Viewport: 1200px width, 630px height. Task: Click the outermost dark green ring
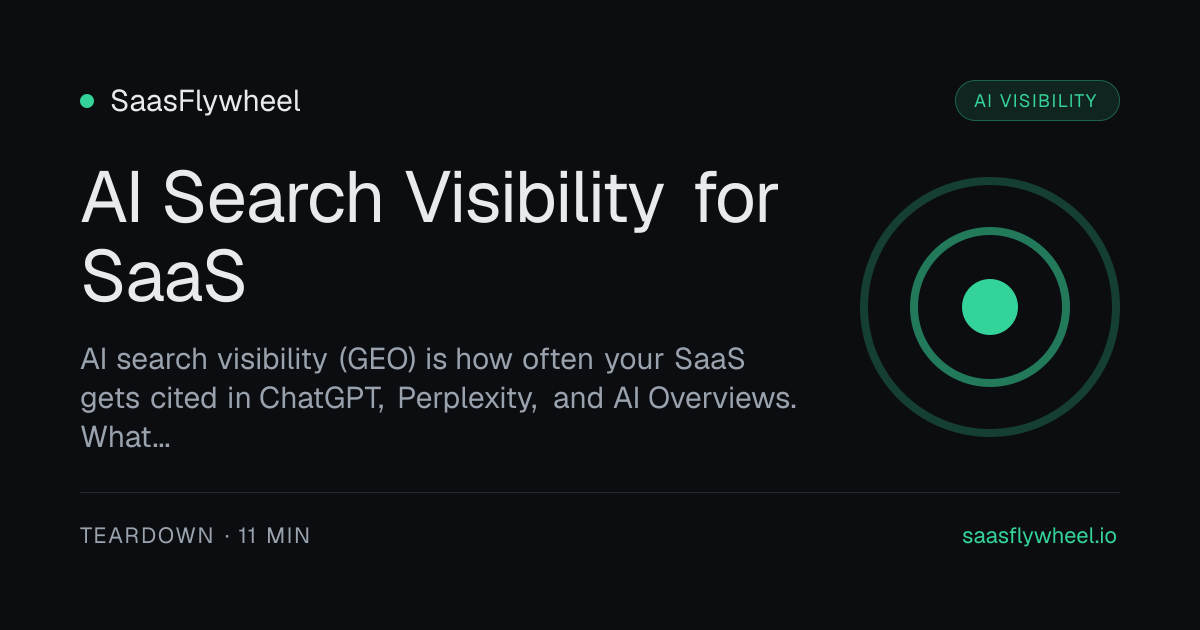click(x=990, y=181)
